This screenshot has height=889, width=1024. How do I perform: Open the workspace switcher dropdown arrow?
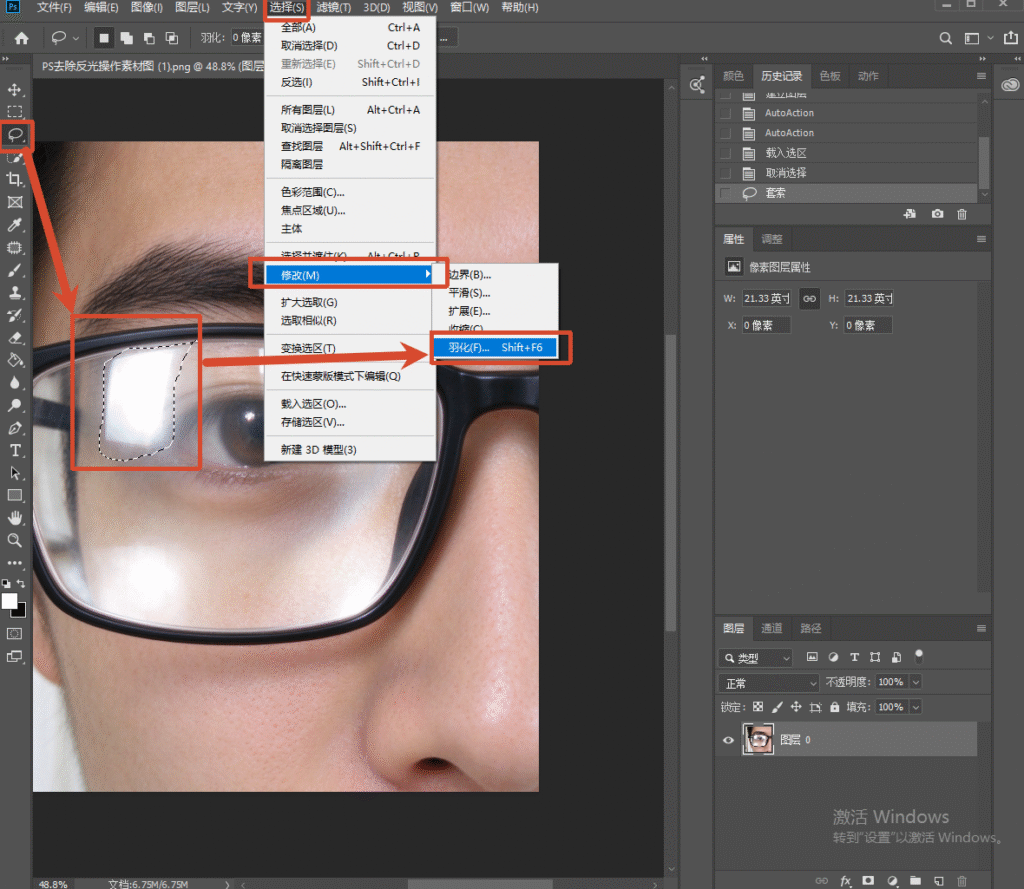point(990,39)
